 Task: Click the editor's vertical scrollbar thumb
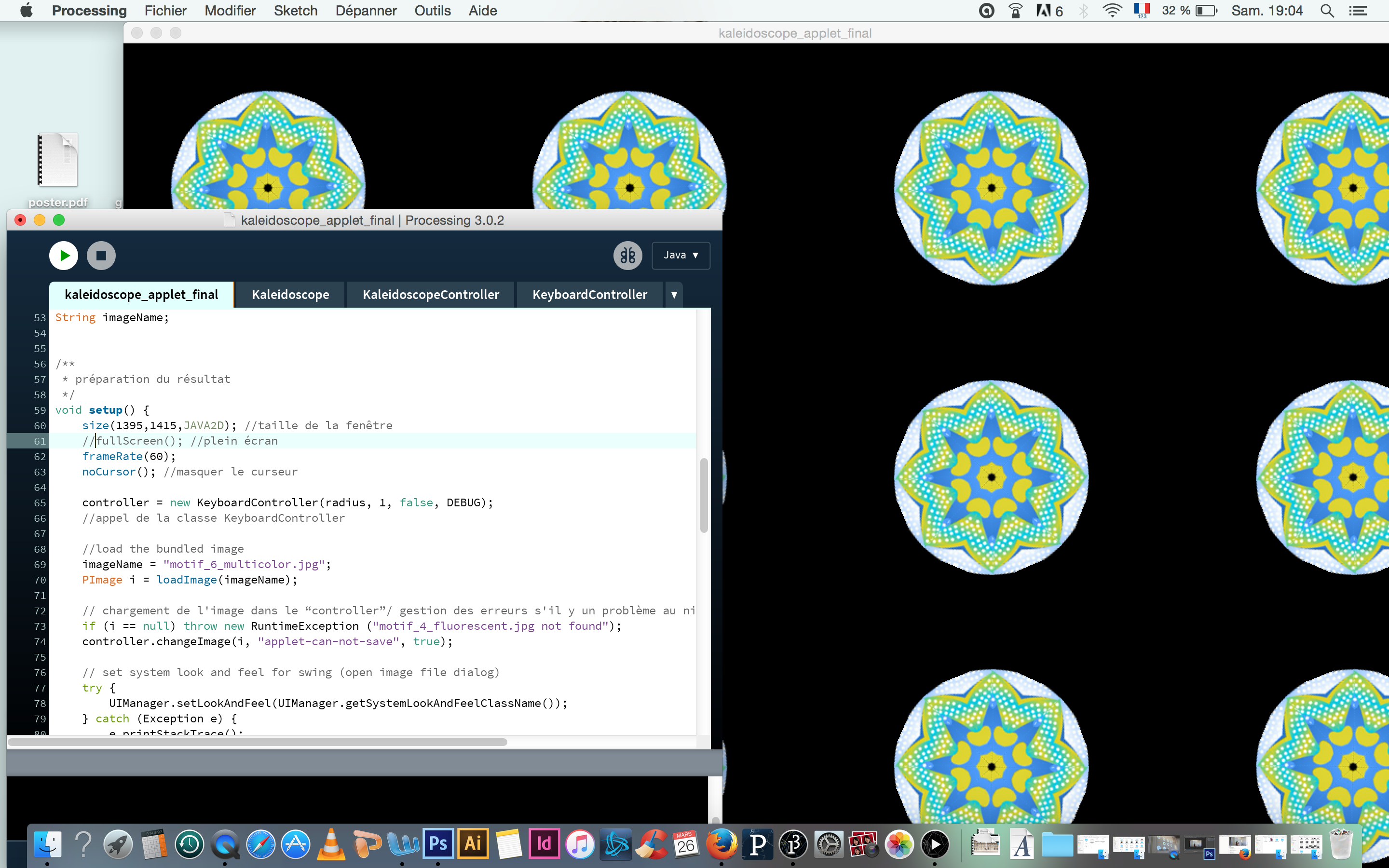click(704, 495)
